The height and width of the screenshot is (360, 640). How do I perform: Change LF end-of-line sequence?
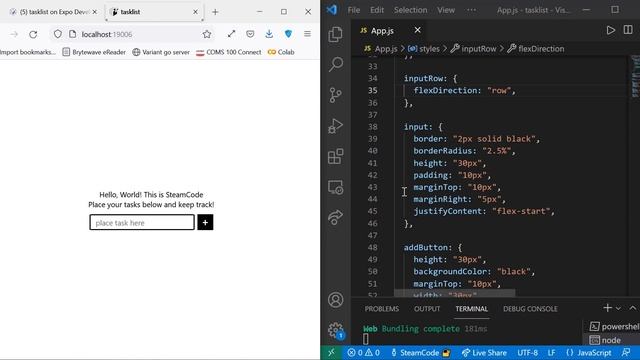pyautogui.click(x=551, y=353)
